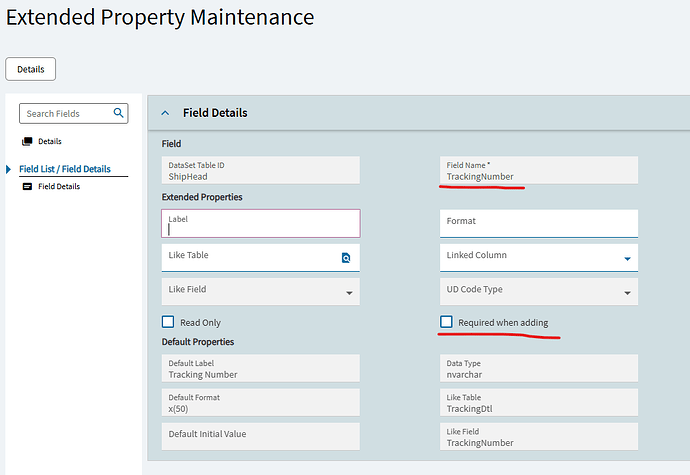Image resolution: width=690 pixels, height=475 pixels.
Task: Open the Linked Column dropdown
Action: [x=627, y=259]
